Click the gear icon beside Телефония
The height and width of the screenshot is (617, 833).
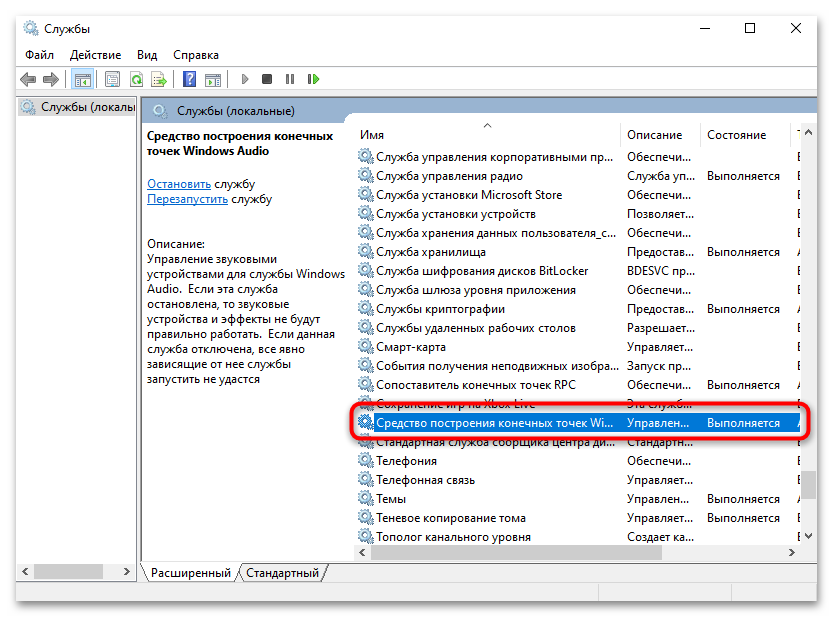(x=366, y=460)
